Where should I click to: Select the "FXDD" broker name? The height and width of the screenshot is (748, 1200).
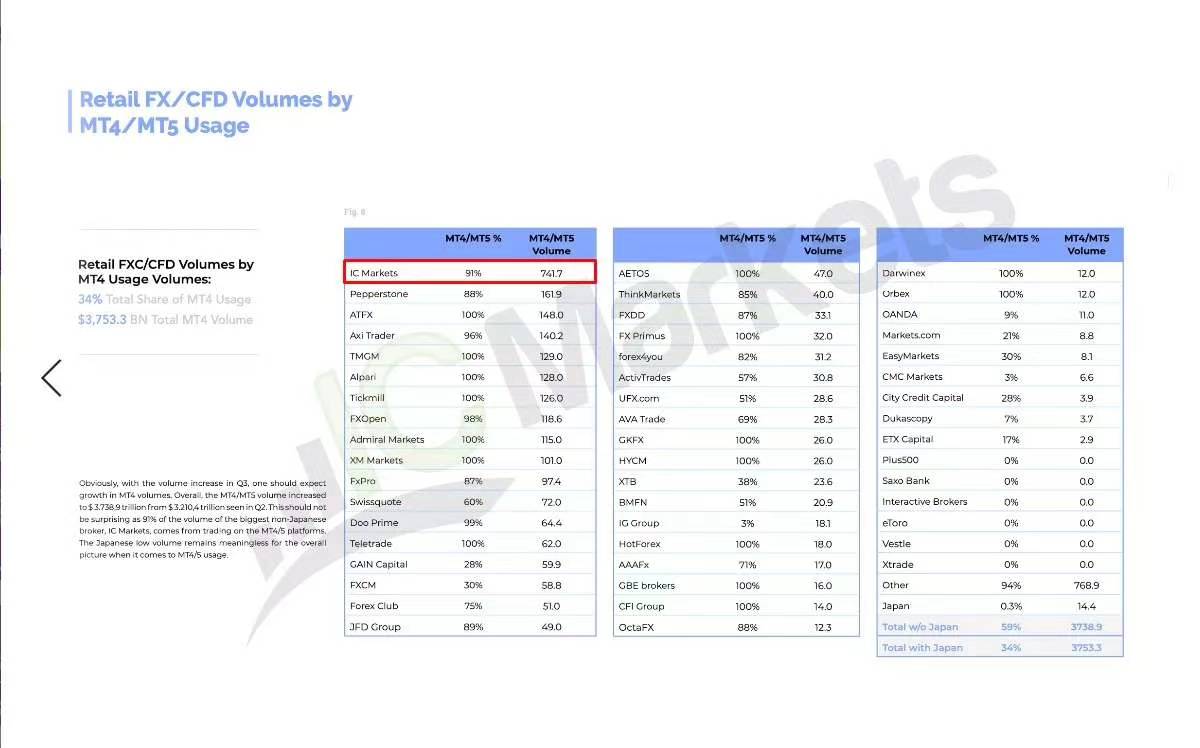click(632, 315)
